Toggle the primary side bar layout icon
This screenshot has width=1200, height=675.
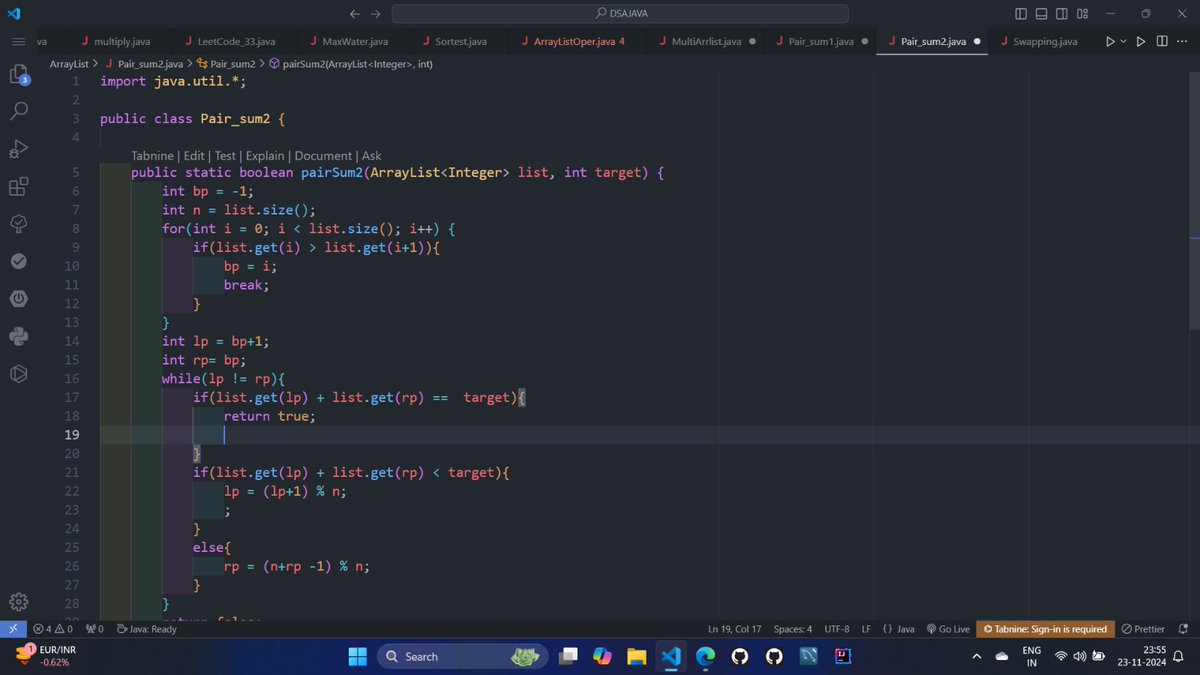(1021, 14)
